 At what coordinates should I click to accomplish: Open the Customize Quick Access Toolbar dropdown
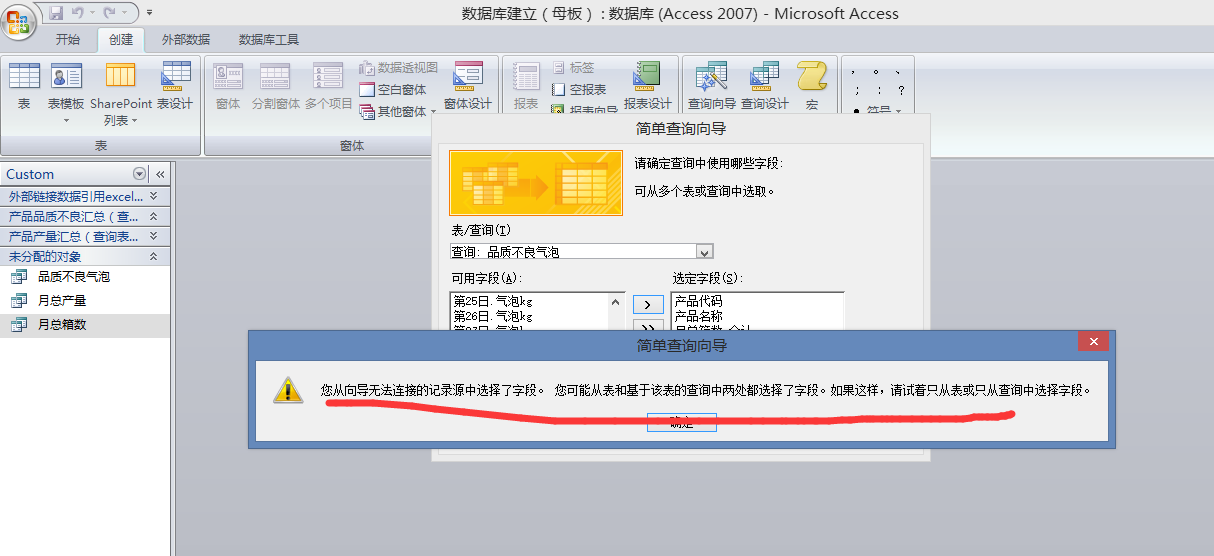149,13
